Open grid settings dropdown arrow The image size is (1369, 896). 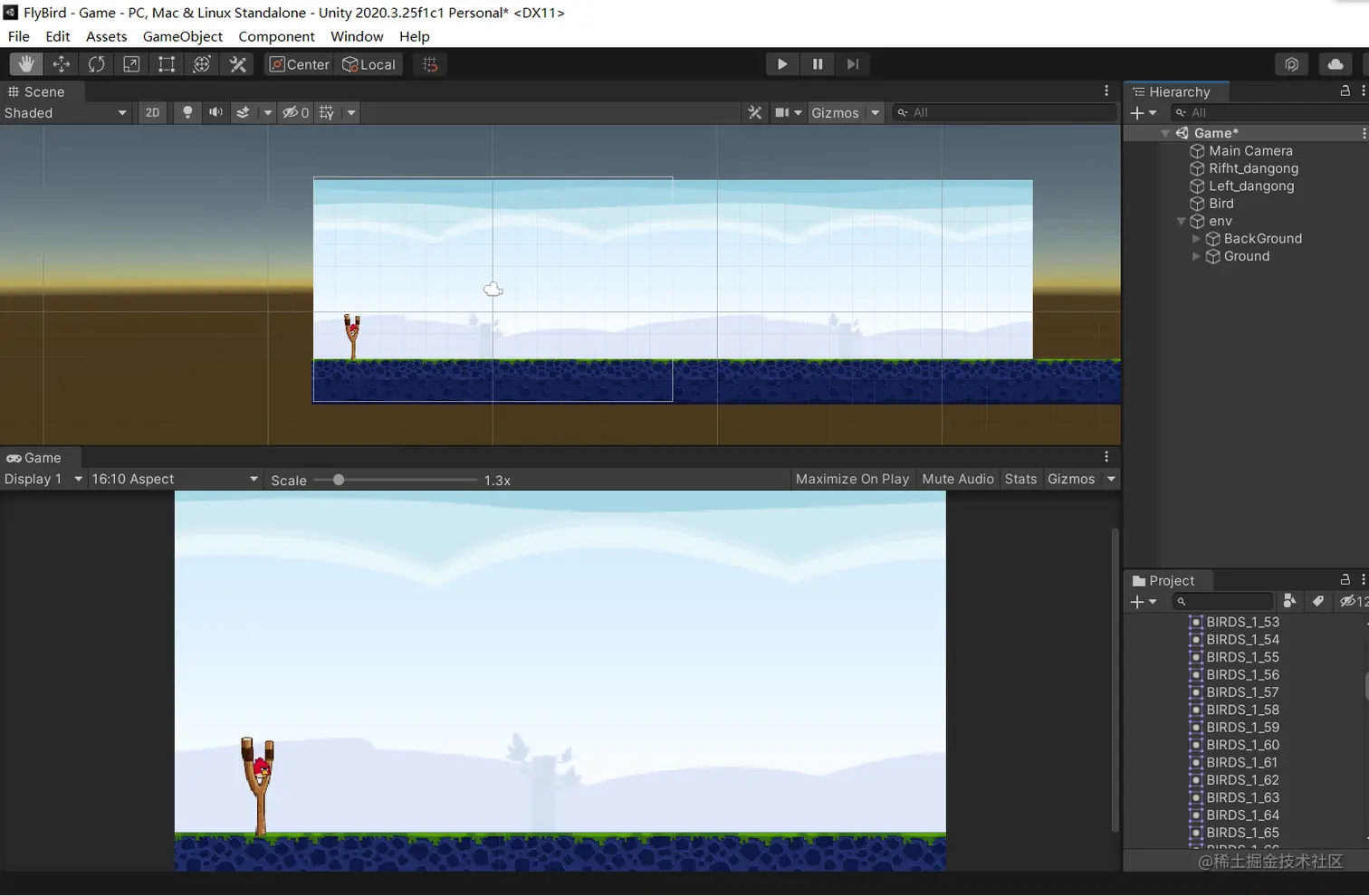pyautogui.click(x=351, y=113)
